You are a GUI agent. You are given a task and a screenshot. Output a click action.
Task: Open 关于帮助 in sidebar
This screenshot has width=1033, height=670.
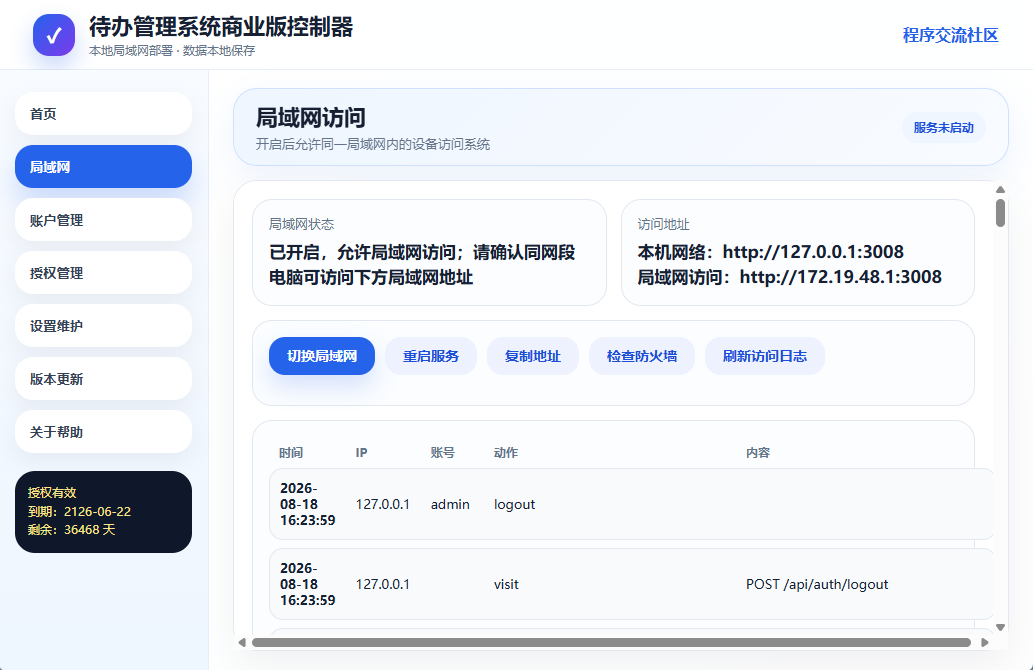pos(103,432)
